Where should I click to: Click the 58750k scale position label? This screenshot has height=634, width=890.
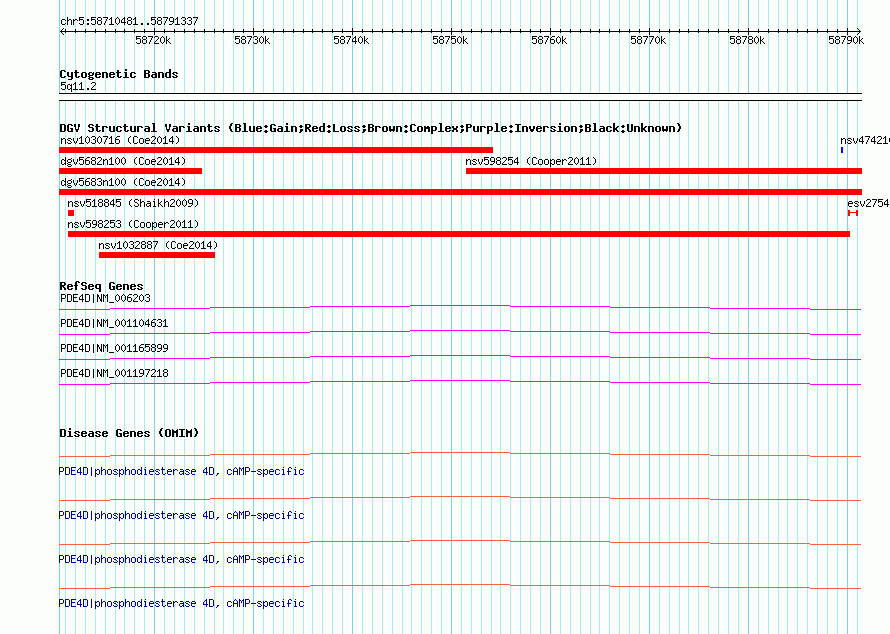click(450, 40)
